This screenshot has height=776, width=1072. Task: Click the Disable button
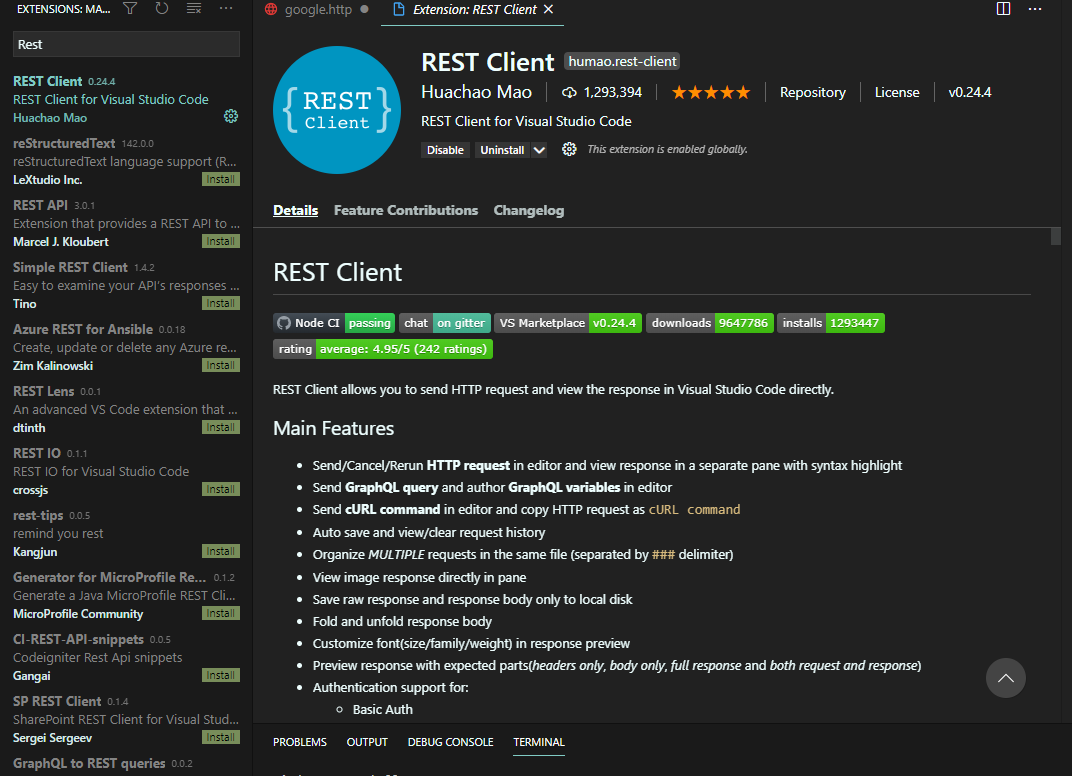pos(445,150)
